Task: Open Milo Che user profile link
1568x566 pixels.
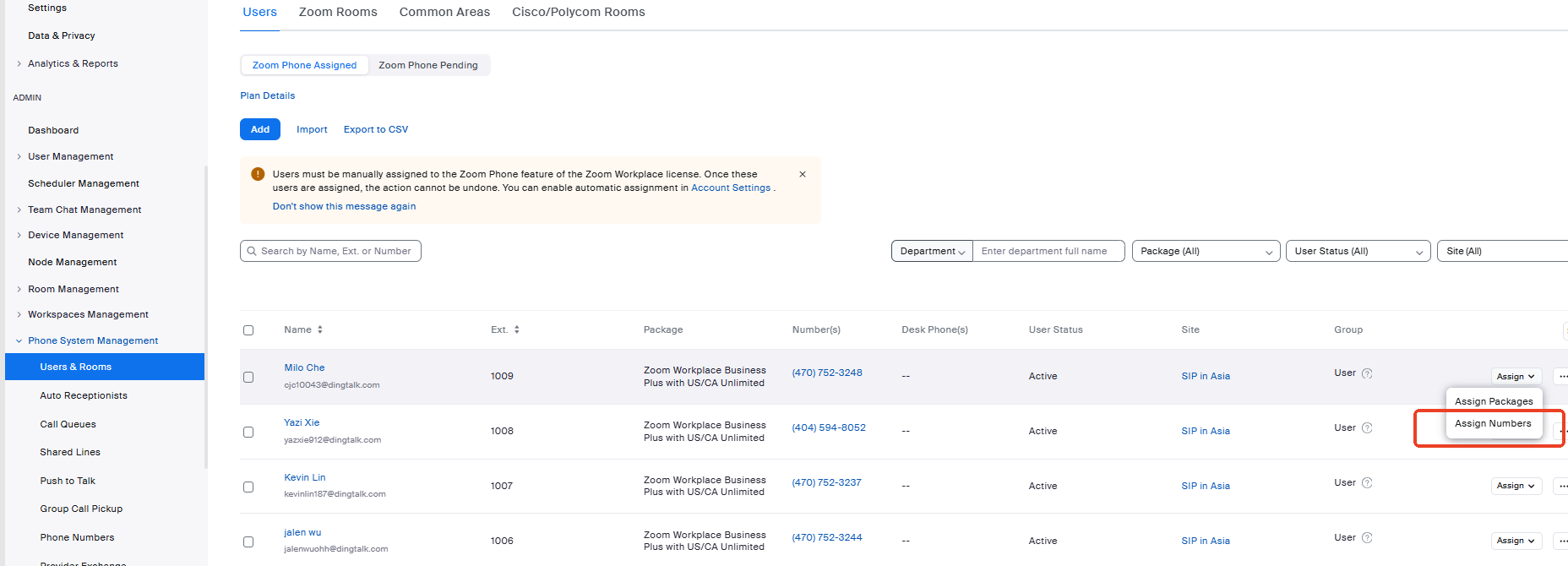Action: [x=304, y=367]
